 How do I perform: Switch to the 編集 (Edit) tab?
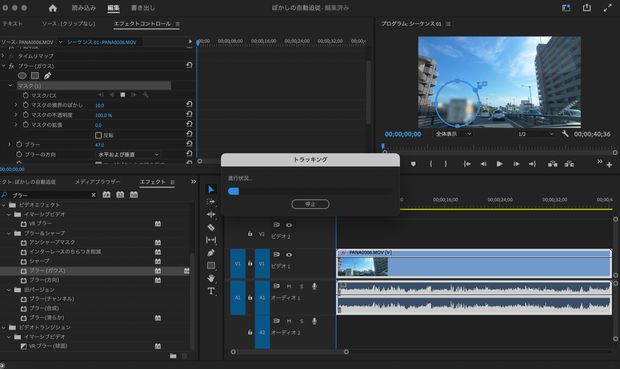[113, 8]
